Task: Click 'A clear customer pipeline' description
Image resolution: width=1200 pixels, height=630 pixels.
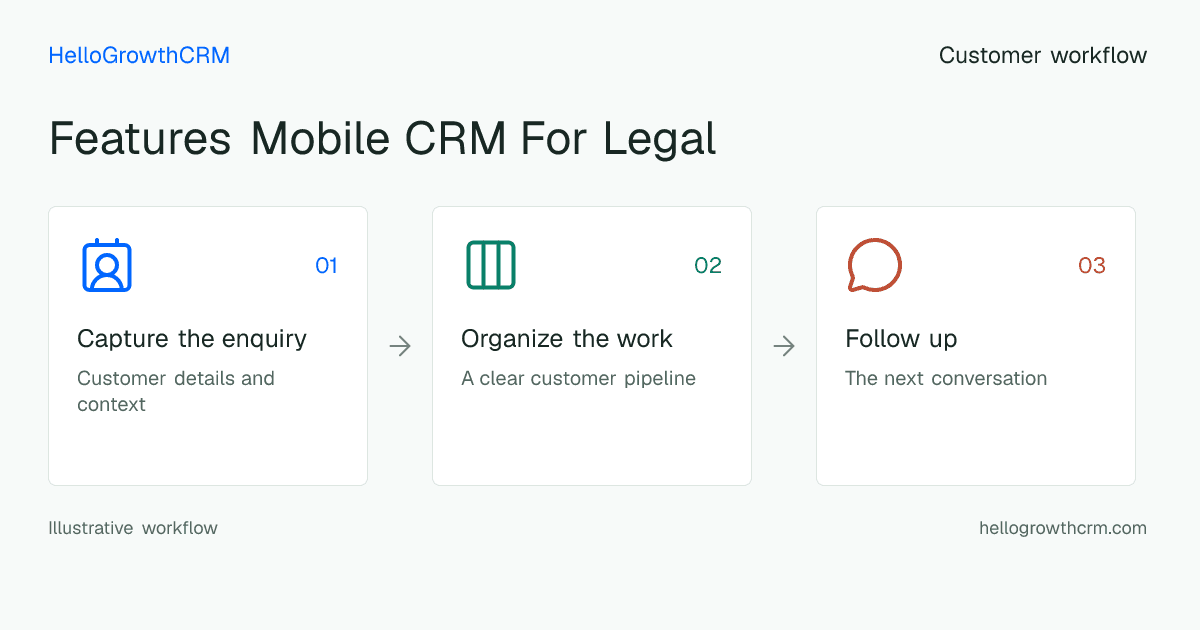Action: (x=578, y=379)
